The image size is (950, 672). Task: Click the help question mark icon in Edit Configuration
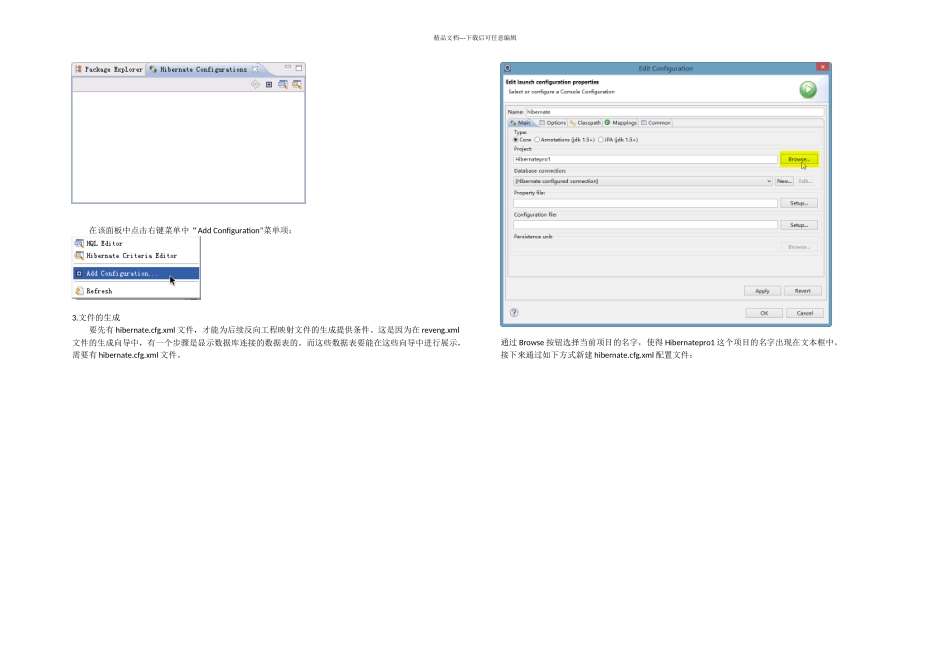point(514,313)
